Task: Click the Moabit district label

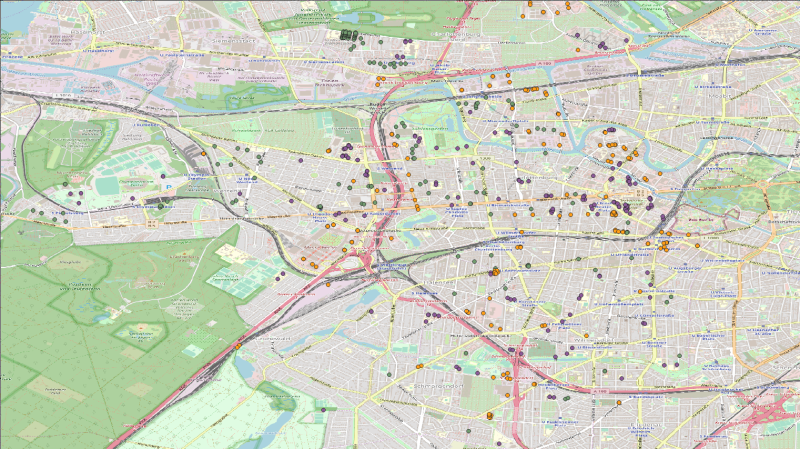Action: (721, 95)
